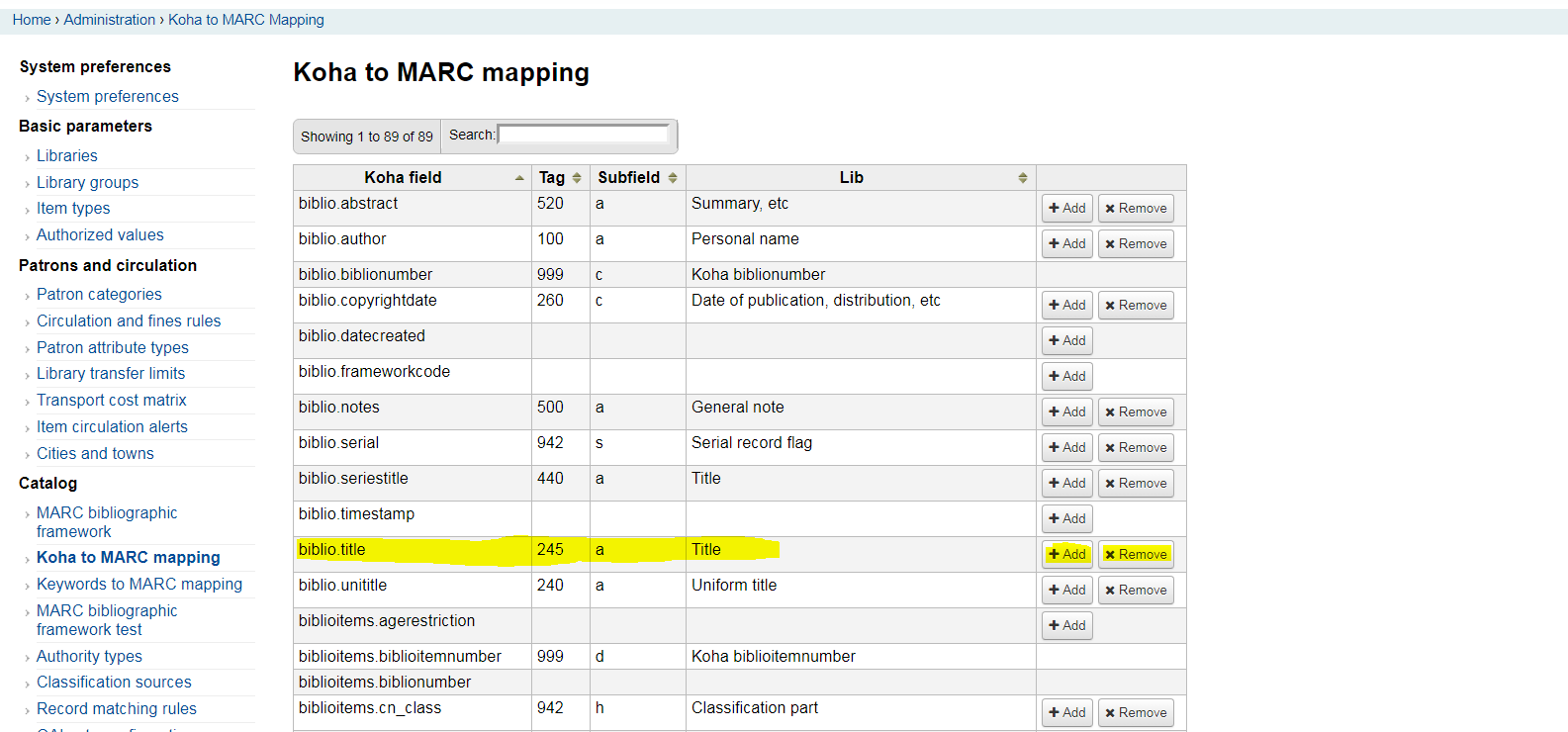
Task: Add mapping for biblio.timestamp
Action: point(1067,518)
